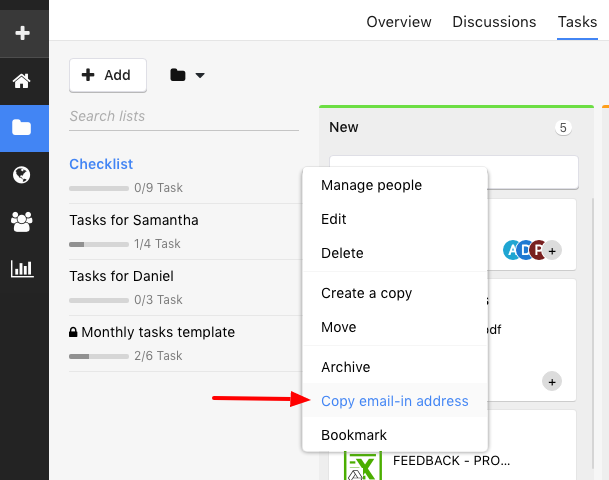Click the plus next to the assignee avatars
The image size is (609, 480).
[x=552, y=251]
